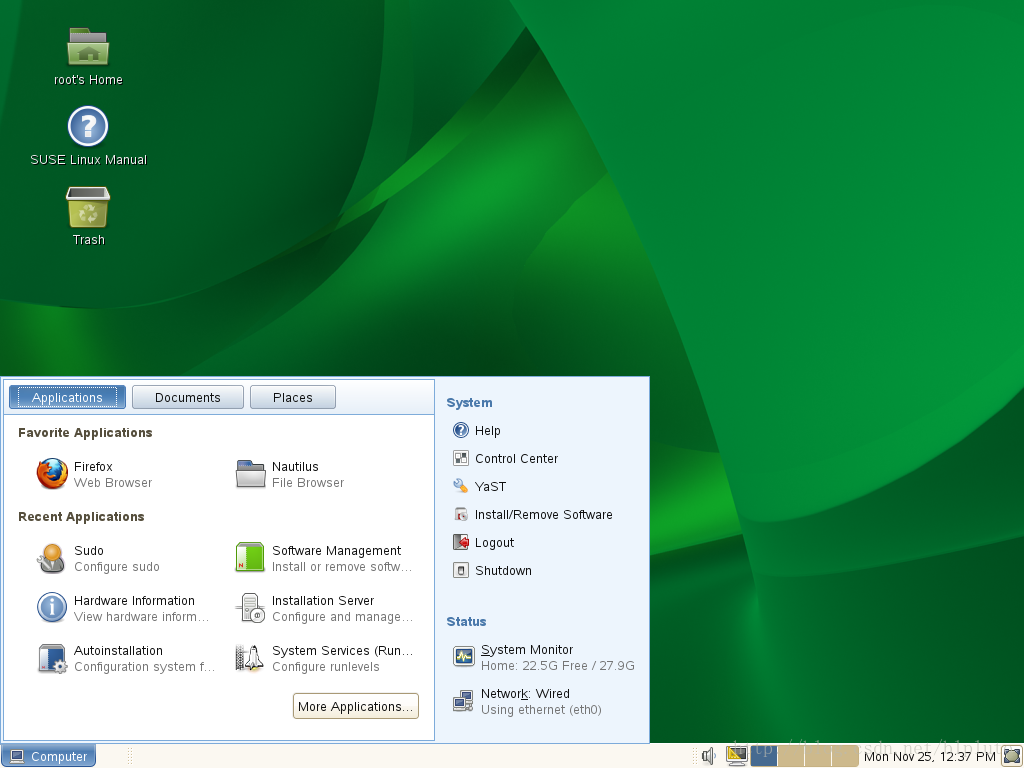
Task: Switch to the Applications tab
Action: 67,397
